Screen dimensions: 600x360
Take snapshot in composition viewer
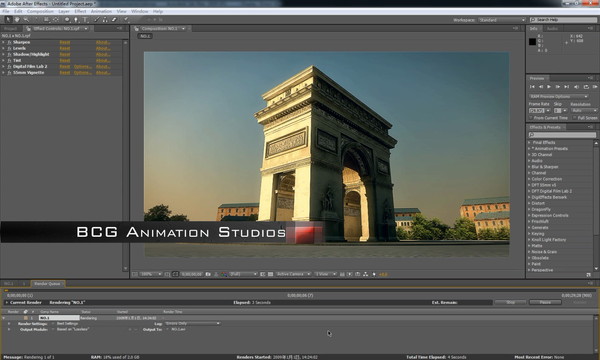point(208,274)
